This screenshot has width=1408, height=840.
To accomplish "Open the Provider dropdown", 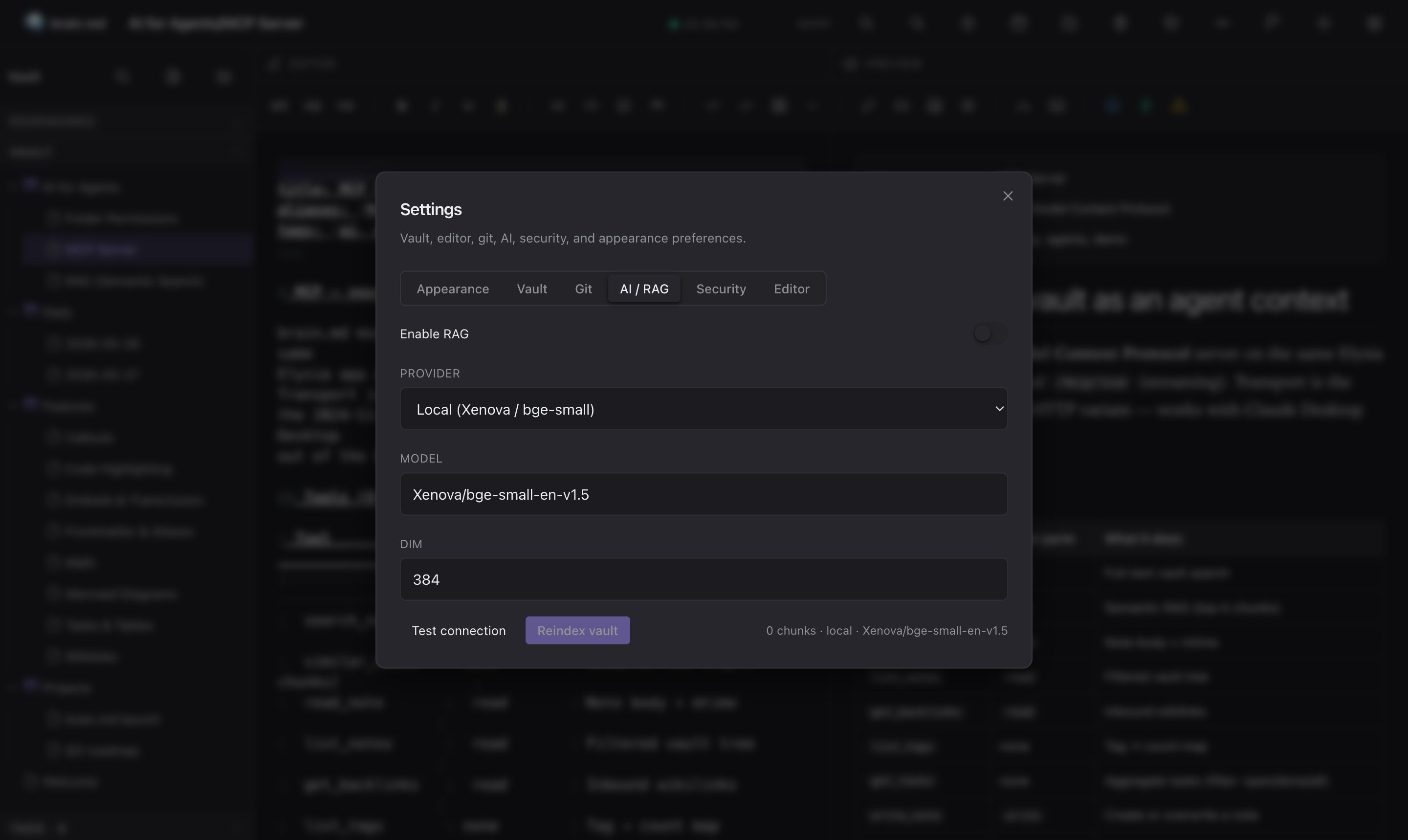I will tap(704, 409).
